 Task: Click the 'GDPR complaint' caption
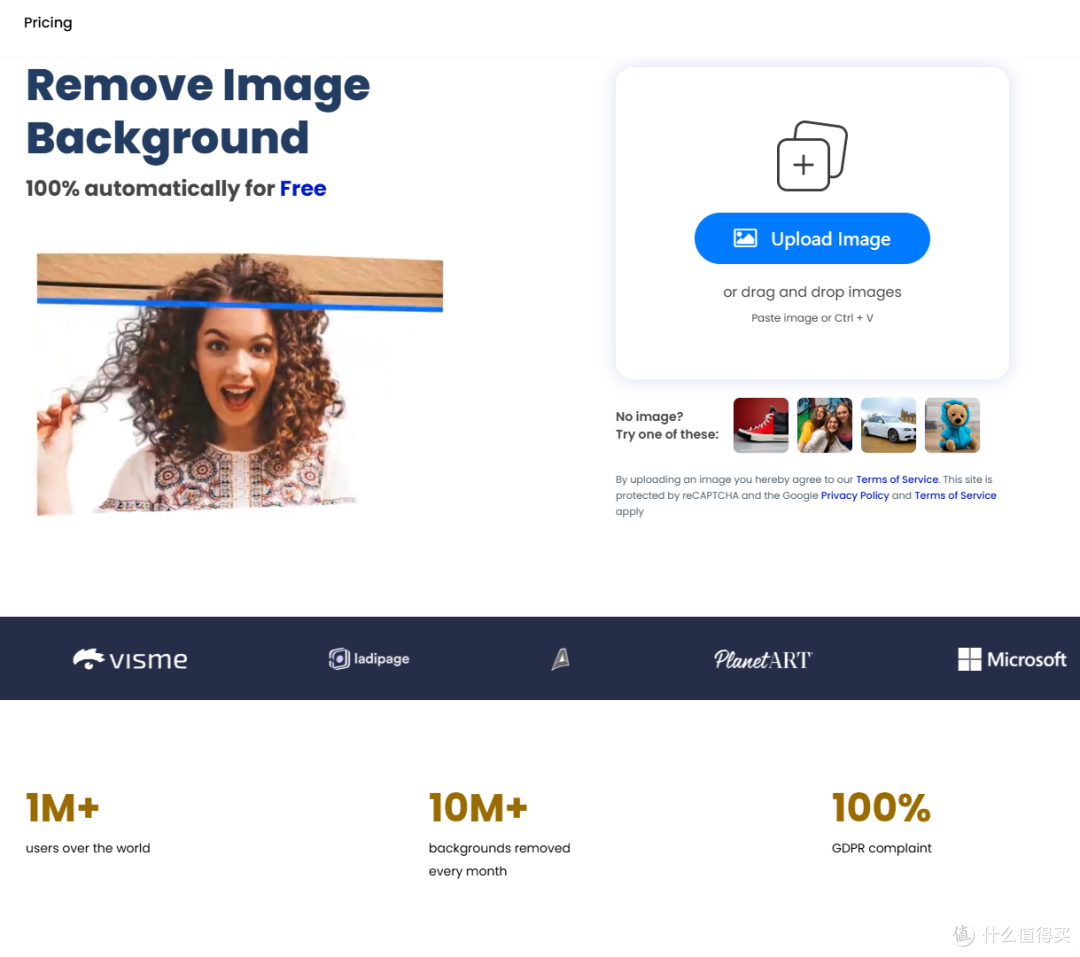click(x=882, y=848)
